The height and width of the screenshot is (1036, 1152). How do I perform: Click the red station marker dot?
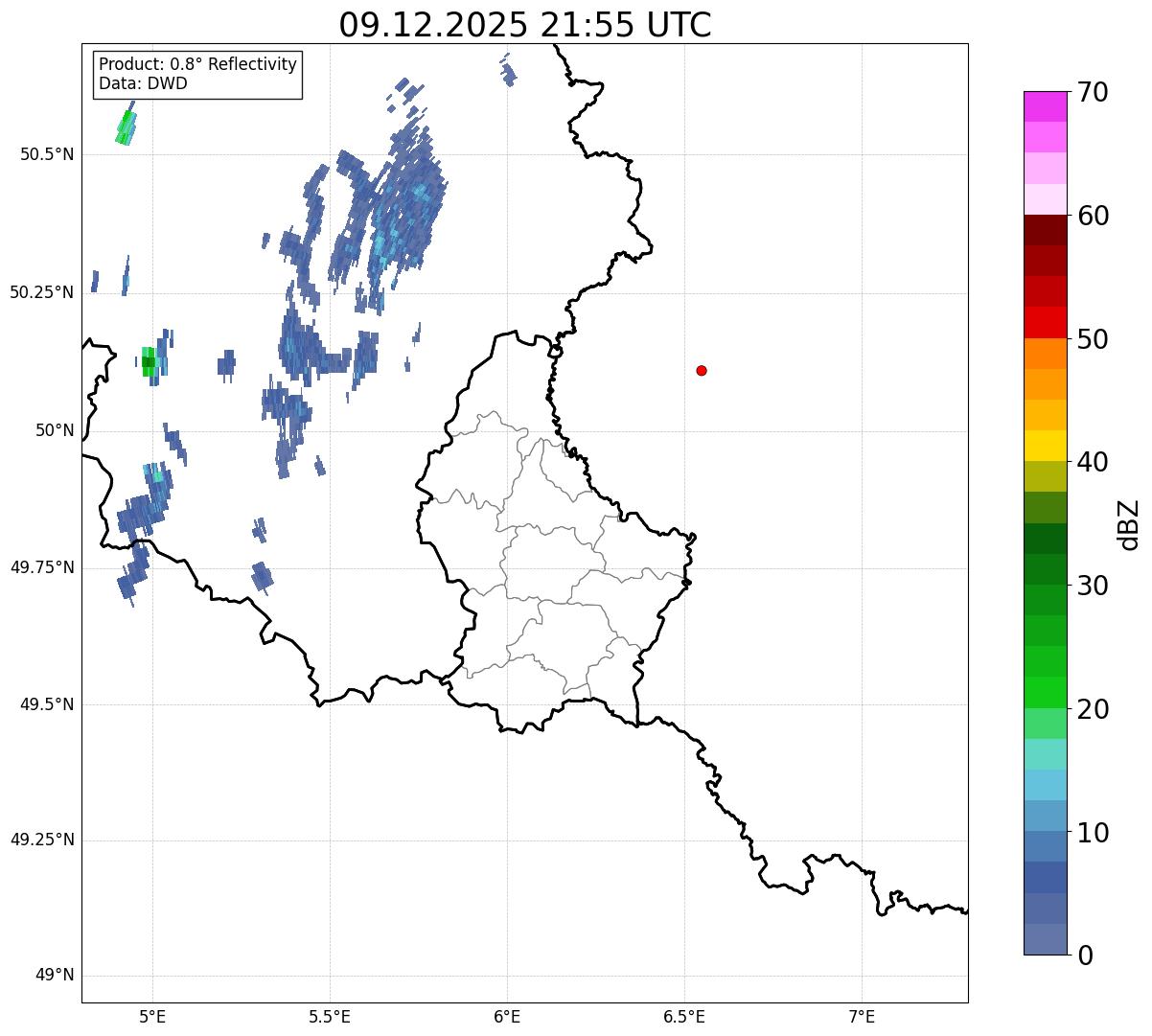pos(702,370)
